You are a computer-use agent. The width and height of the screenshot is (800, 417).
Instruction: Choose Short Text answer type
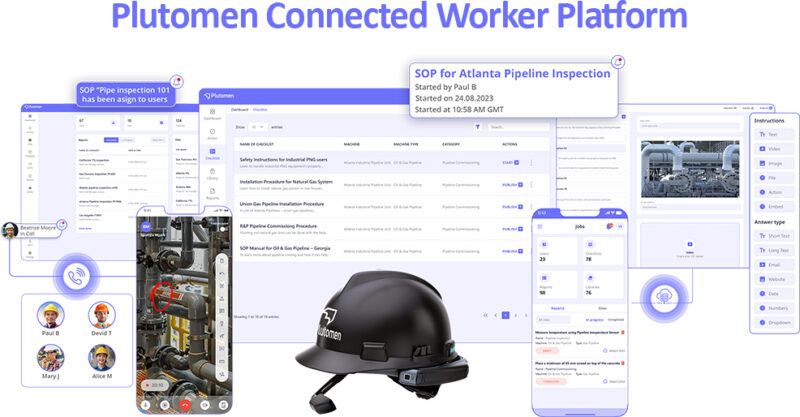pyautogui.click(x=774, y=236)
